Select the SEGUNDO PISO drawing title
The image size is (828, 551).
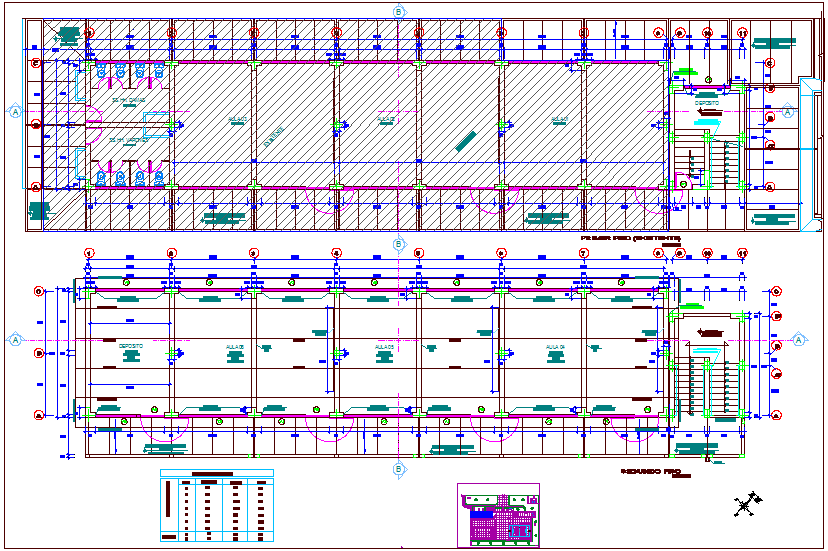[x=650, y=470]
